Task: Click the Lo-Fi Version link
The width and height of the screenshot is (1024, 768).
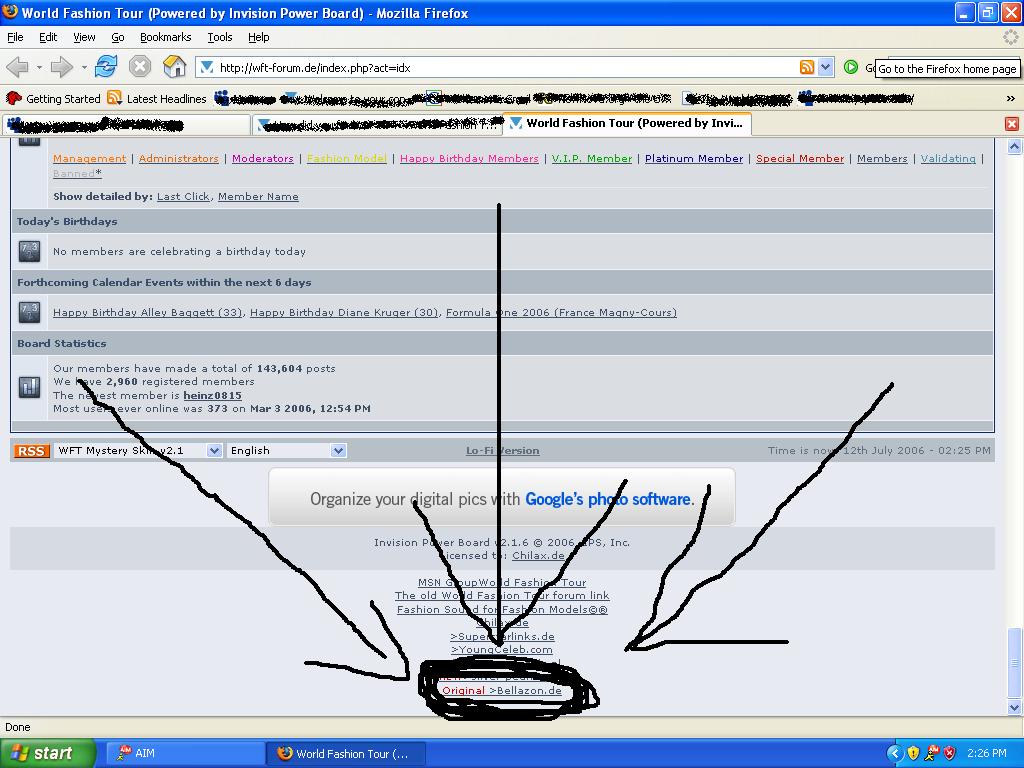Action: pos(502,451)
